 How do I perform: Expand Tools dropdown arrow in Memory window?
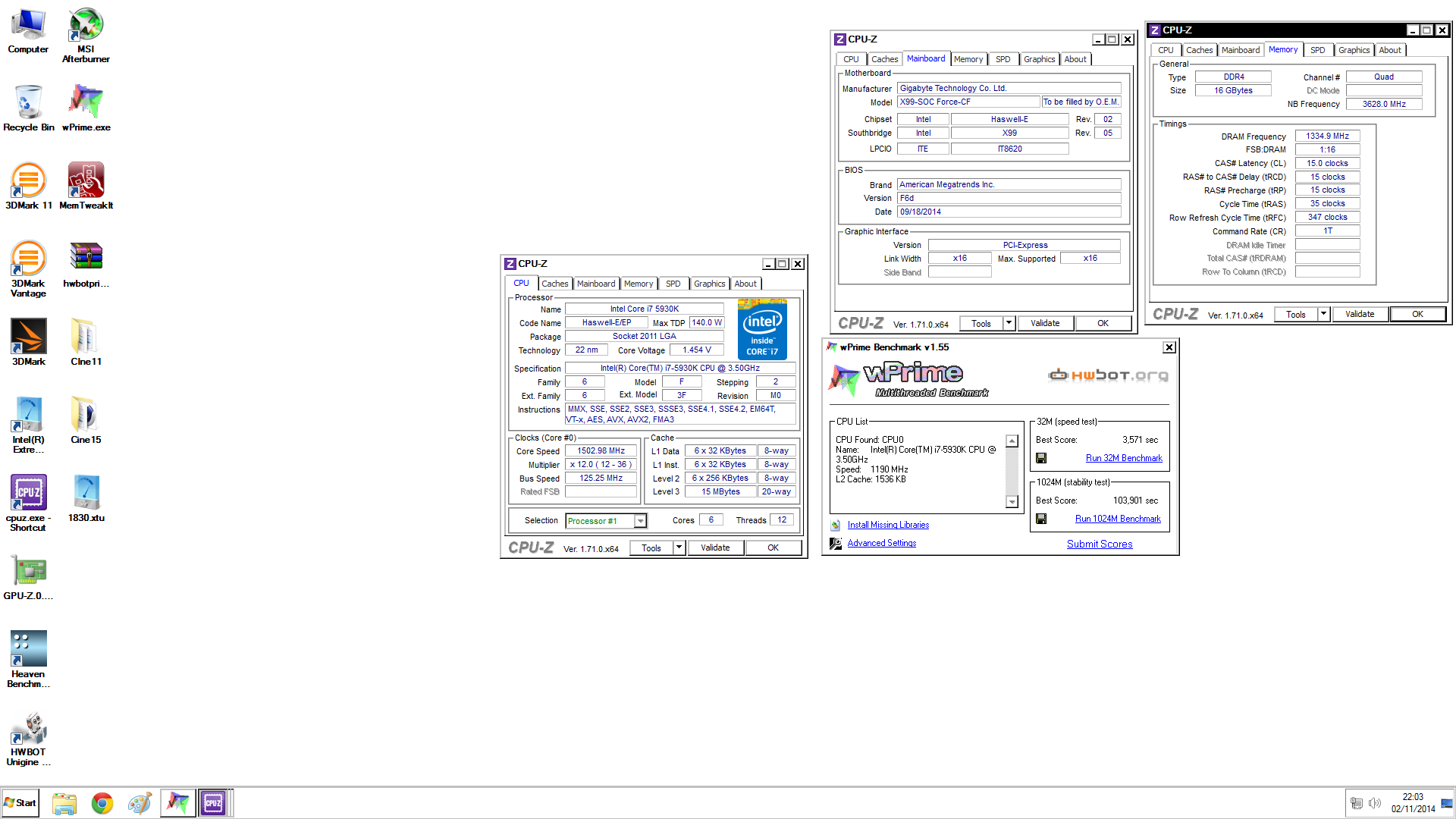pyautogui.click(x=1324, y=314)
